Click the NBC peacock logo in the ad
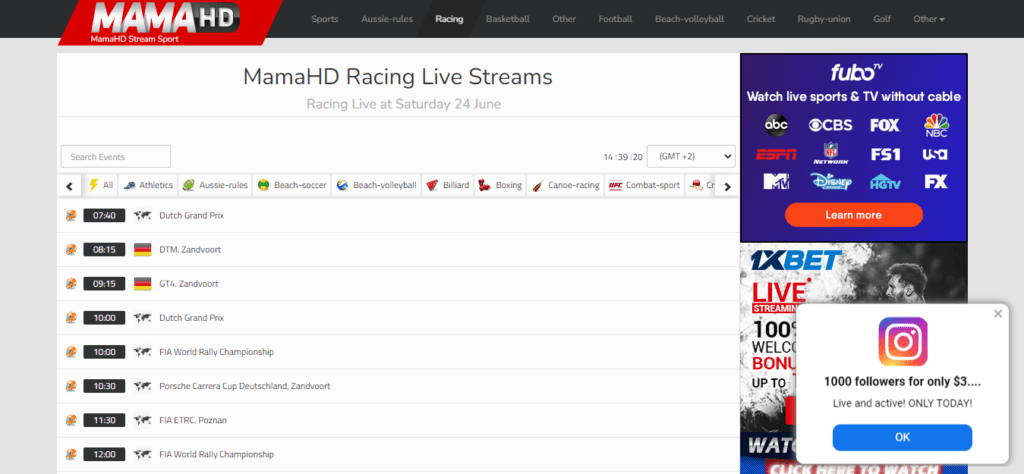Screen dimensions: 1024x474 936,125
